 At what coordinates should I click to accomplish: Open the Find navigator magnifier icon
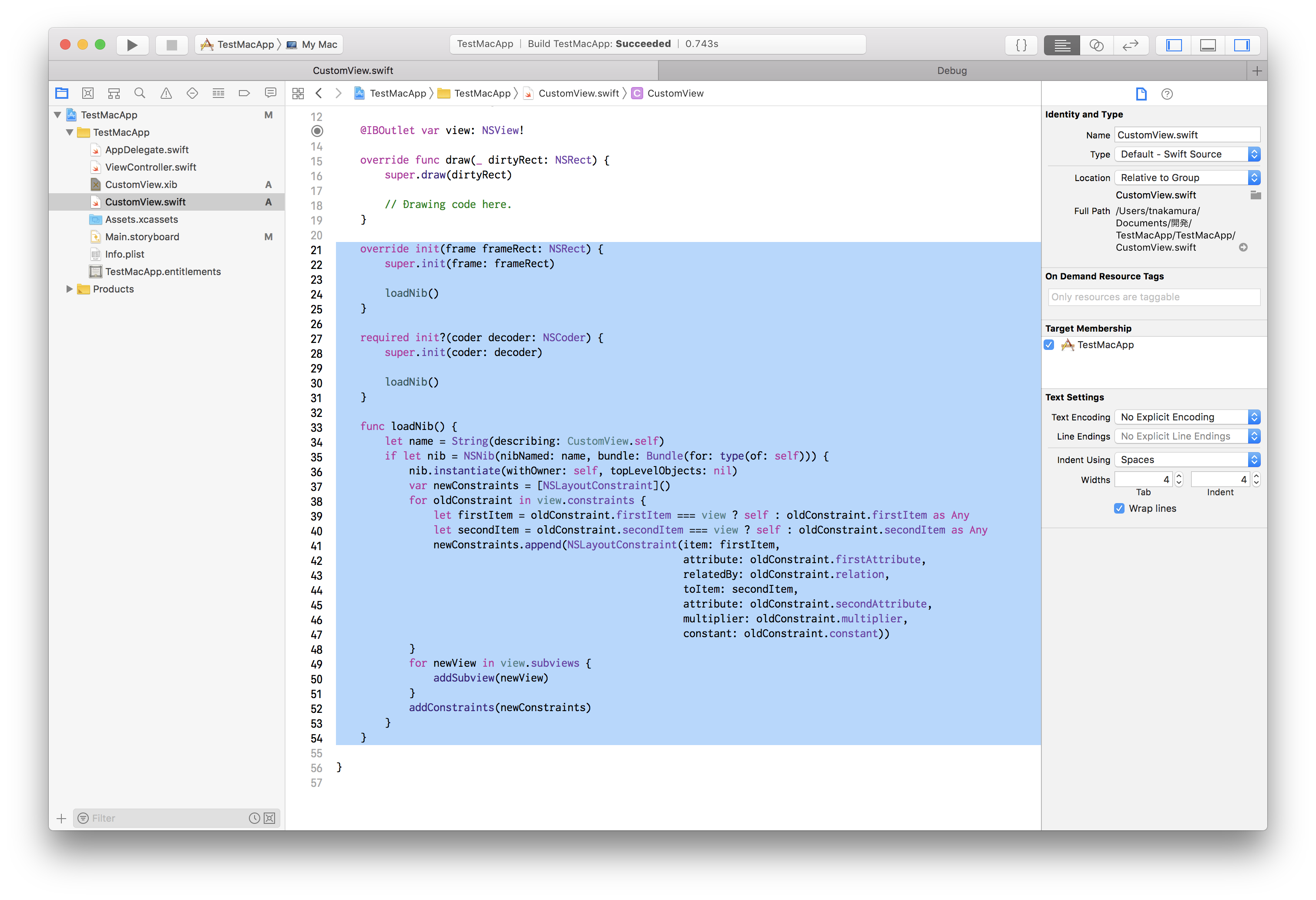tap(140, 94)
